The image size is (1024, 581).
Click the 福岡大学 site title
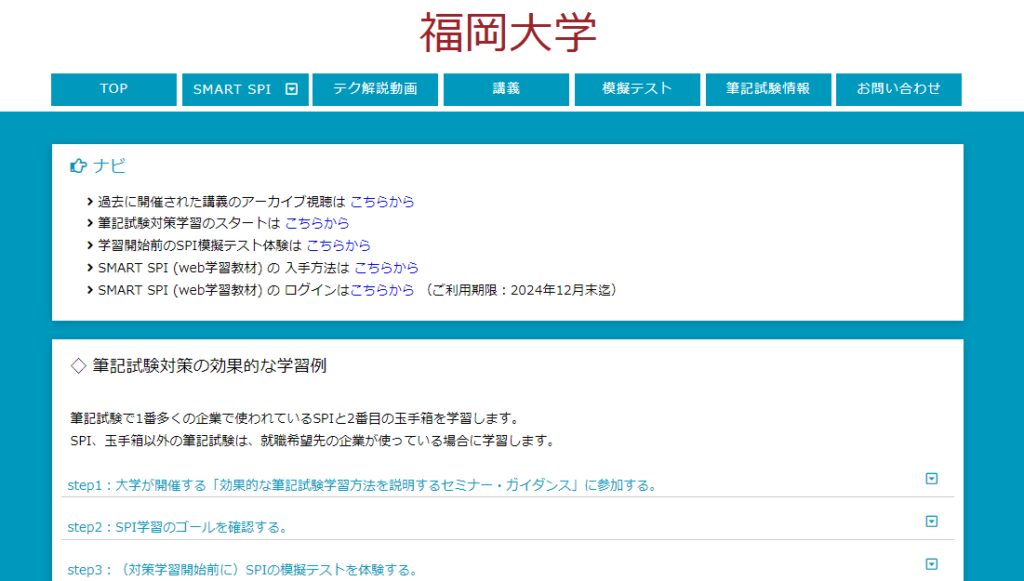508,33
